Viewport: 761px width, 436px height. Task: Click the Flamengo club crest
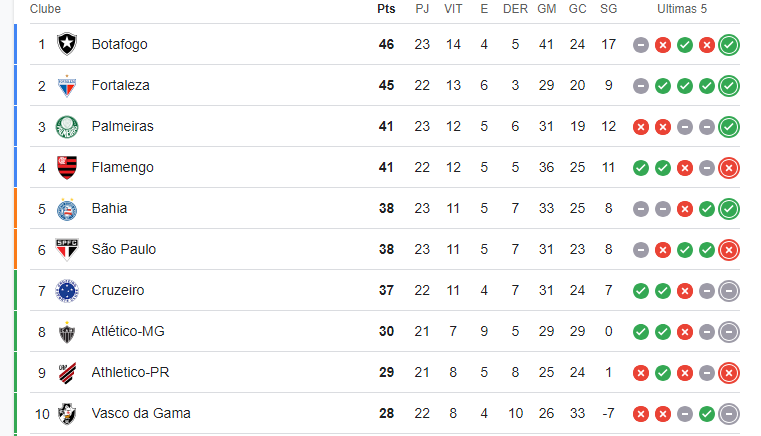coord(67,168)
